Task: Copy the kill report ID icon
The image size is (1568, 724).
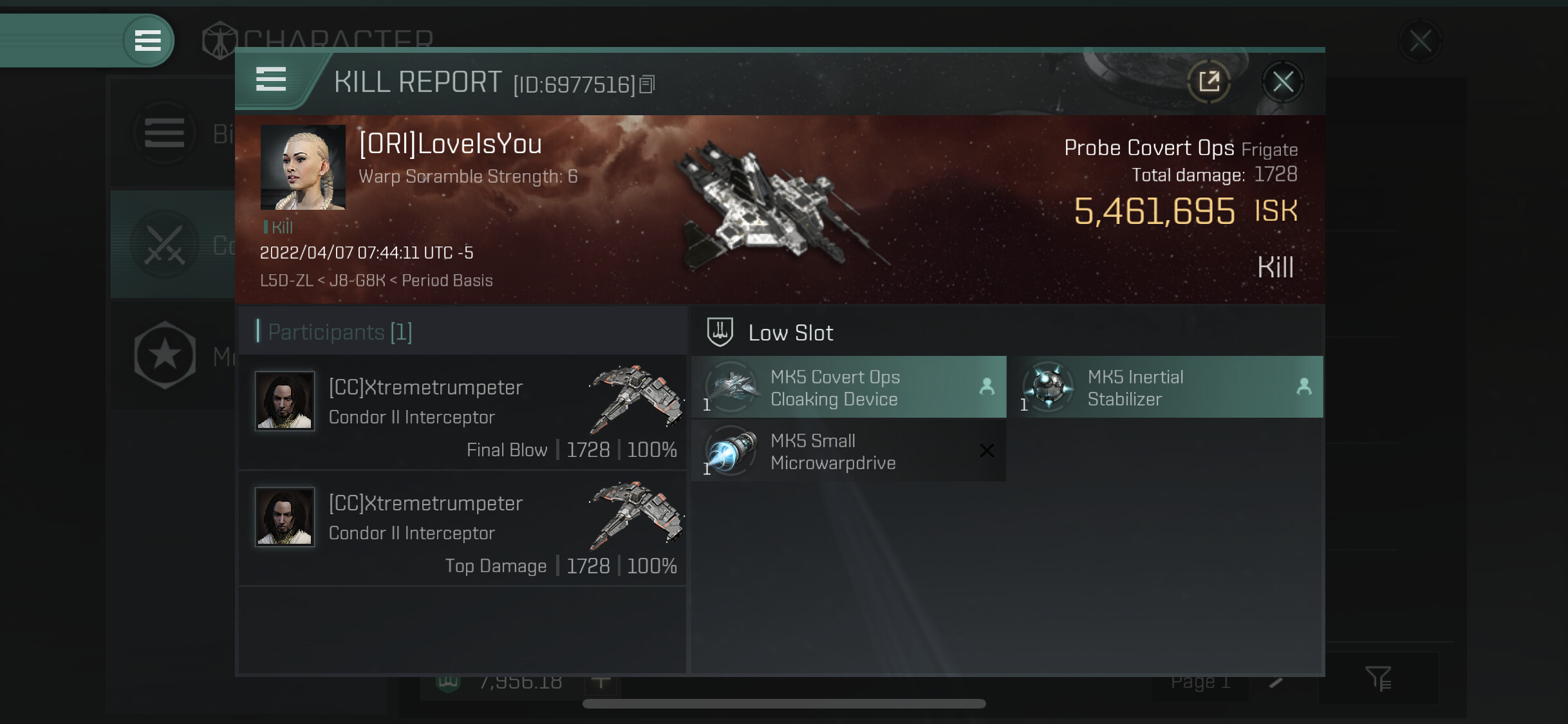Action: (647, 84)
